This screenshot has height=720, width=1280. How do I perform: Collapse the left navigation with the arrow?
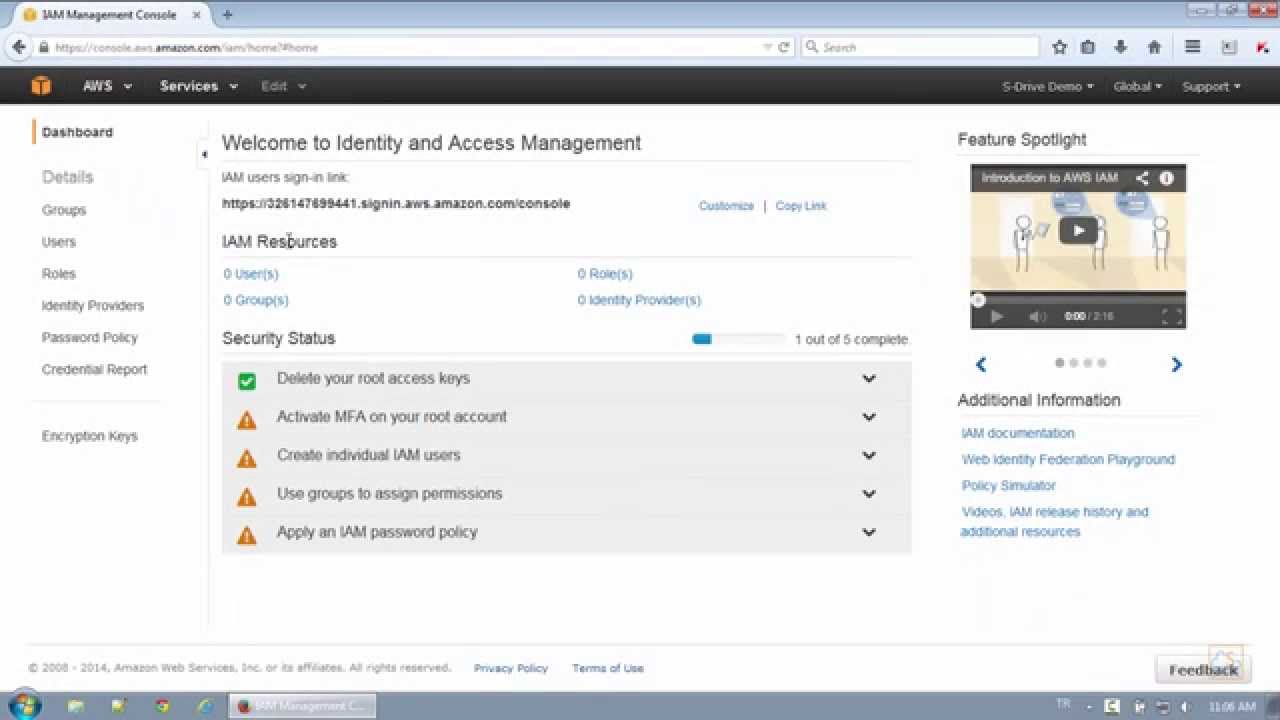204,154
